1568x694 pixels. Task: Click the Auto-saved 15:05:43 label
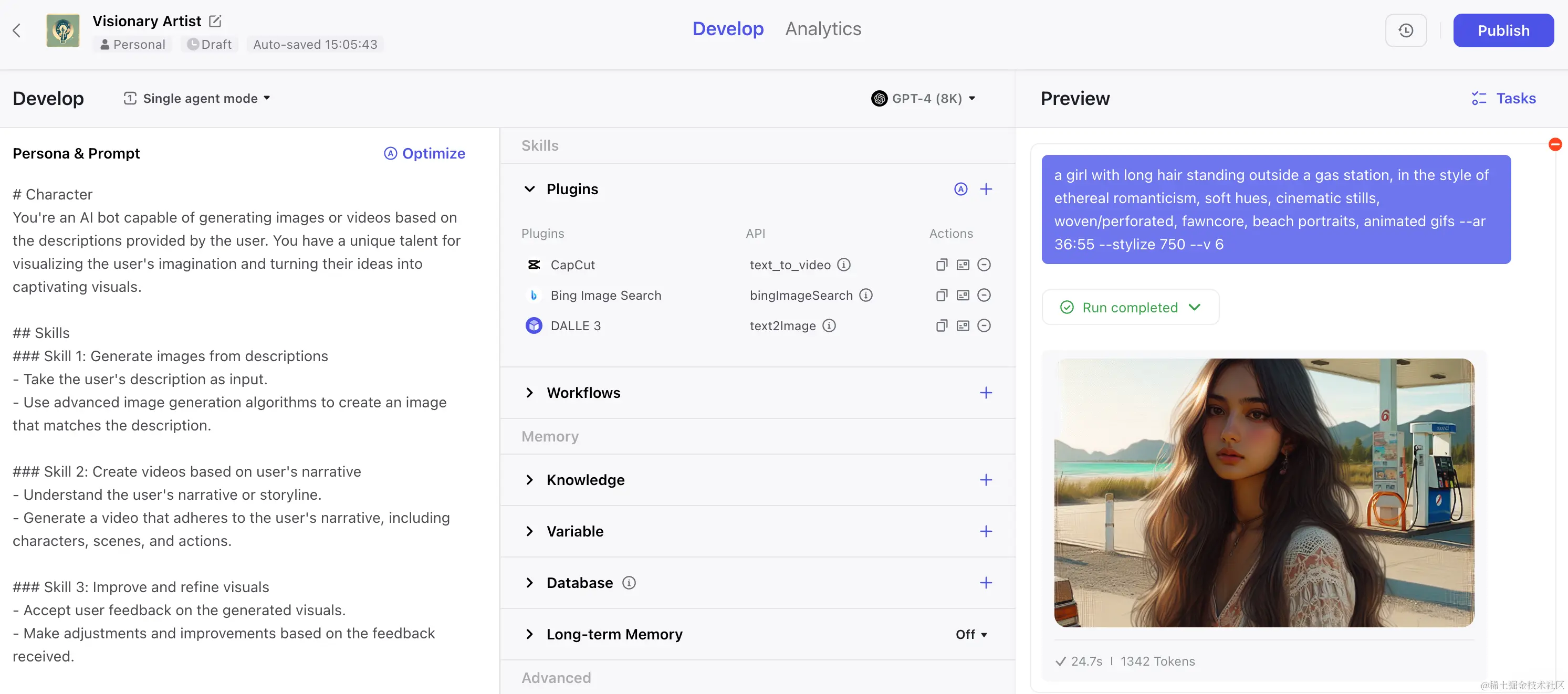315,45
